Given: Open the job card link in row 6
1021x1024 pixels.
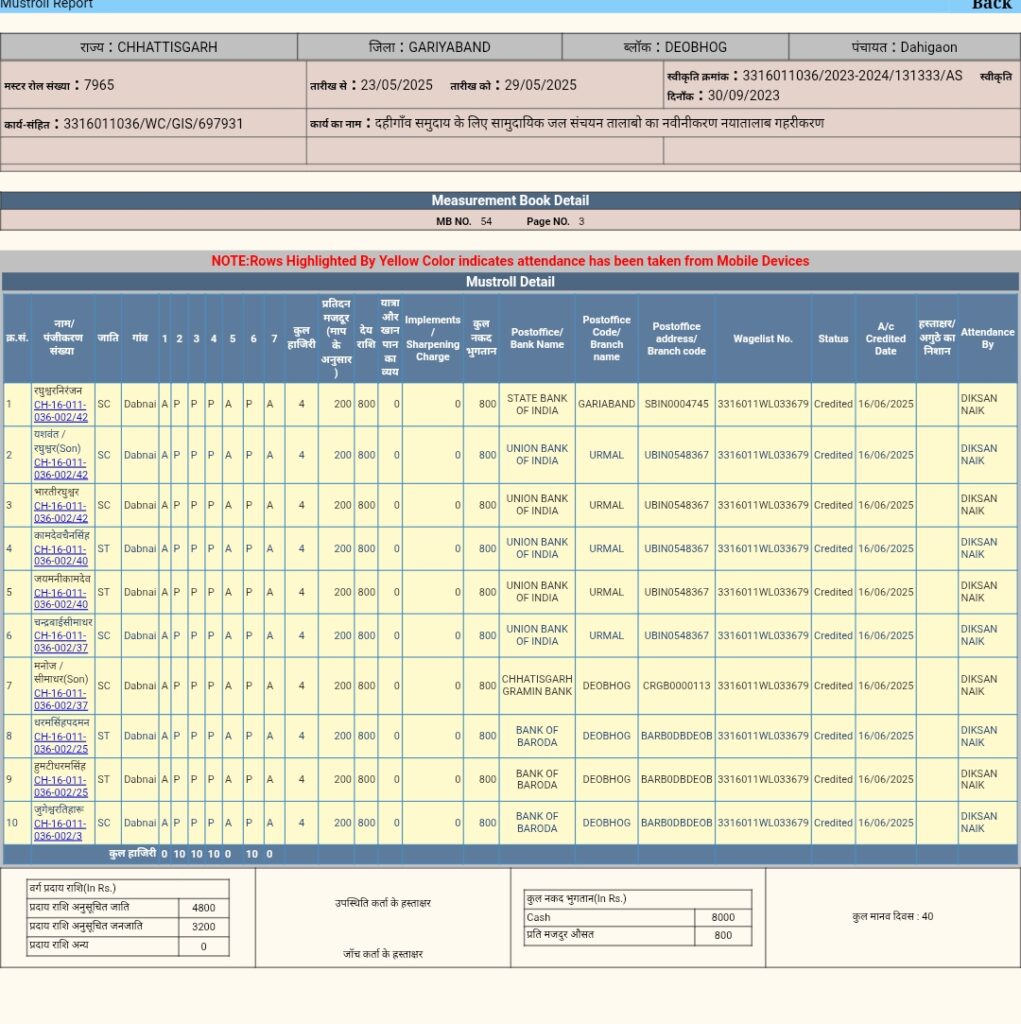Looking at the screenshot, I should 61,642.
